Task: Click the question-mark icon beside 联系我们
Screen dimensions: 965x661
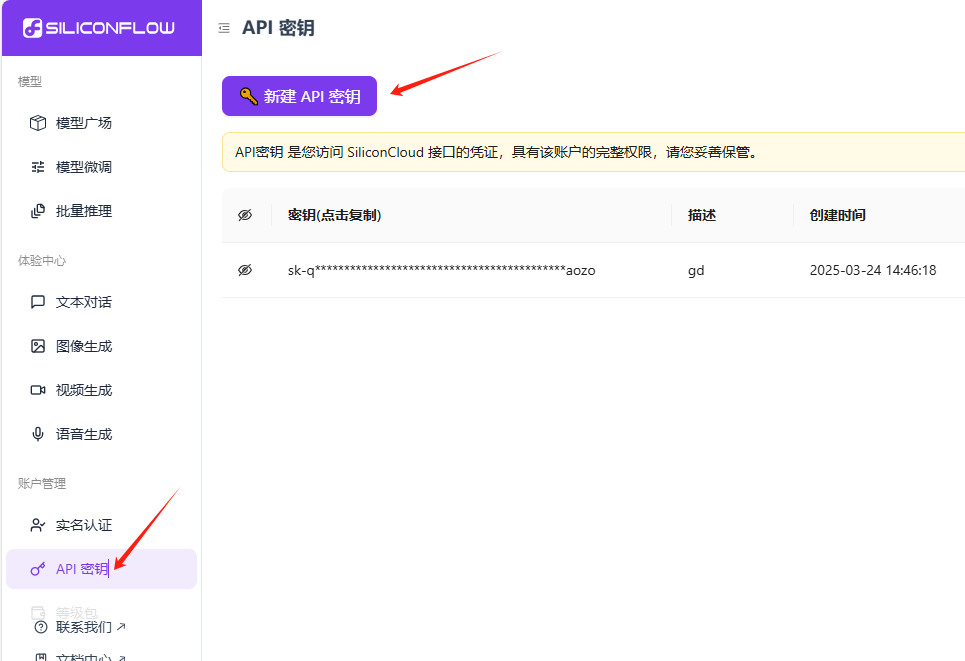Action: click(41, 627)
